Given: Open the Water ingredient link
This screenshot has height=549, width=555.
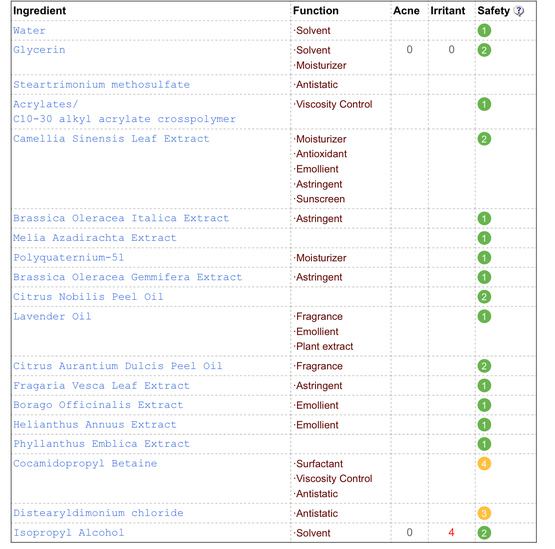Looking at the screenshot, I should click(29, 30).
